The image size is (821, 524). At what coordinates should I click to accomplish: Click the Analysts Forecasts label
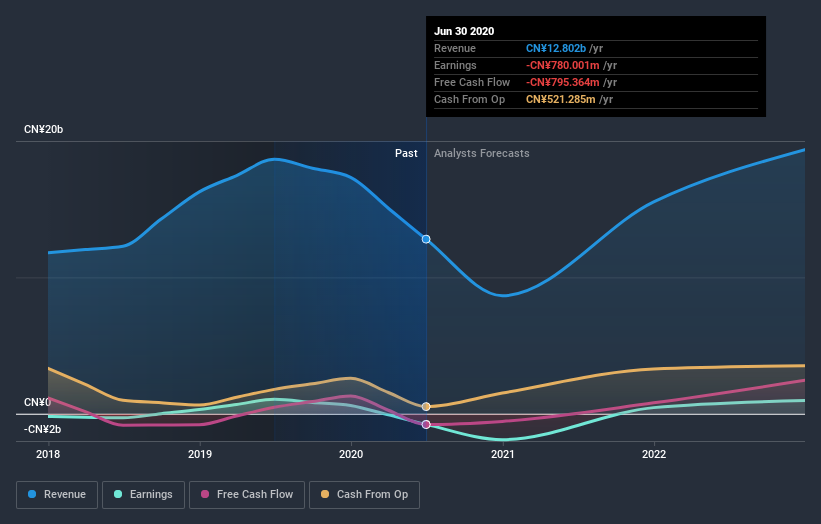point(482,153)
